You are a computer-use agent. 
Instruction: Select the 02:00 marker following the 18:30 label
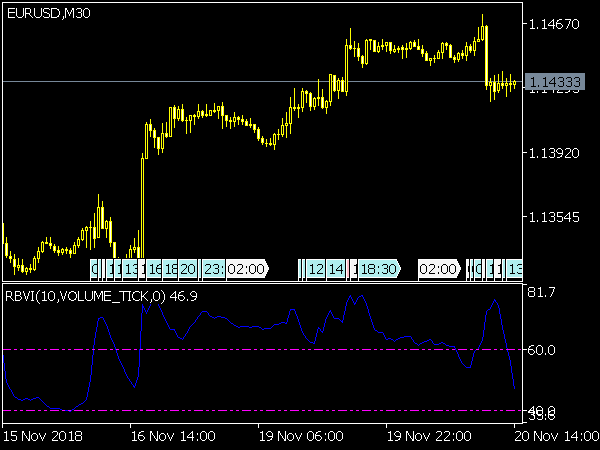pyautogui.click(x=439, y=269)
